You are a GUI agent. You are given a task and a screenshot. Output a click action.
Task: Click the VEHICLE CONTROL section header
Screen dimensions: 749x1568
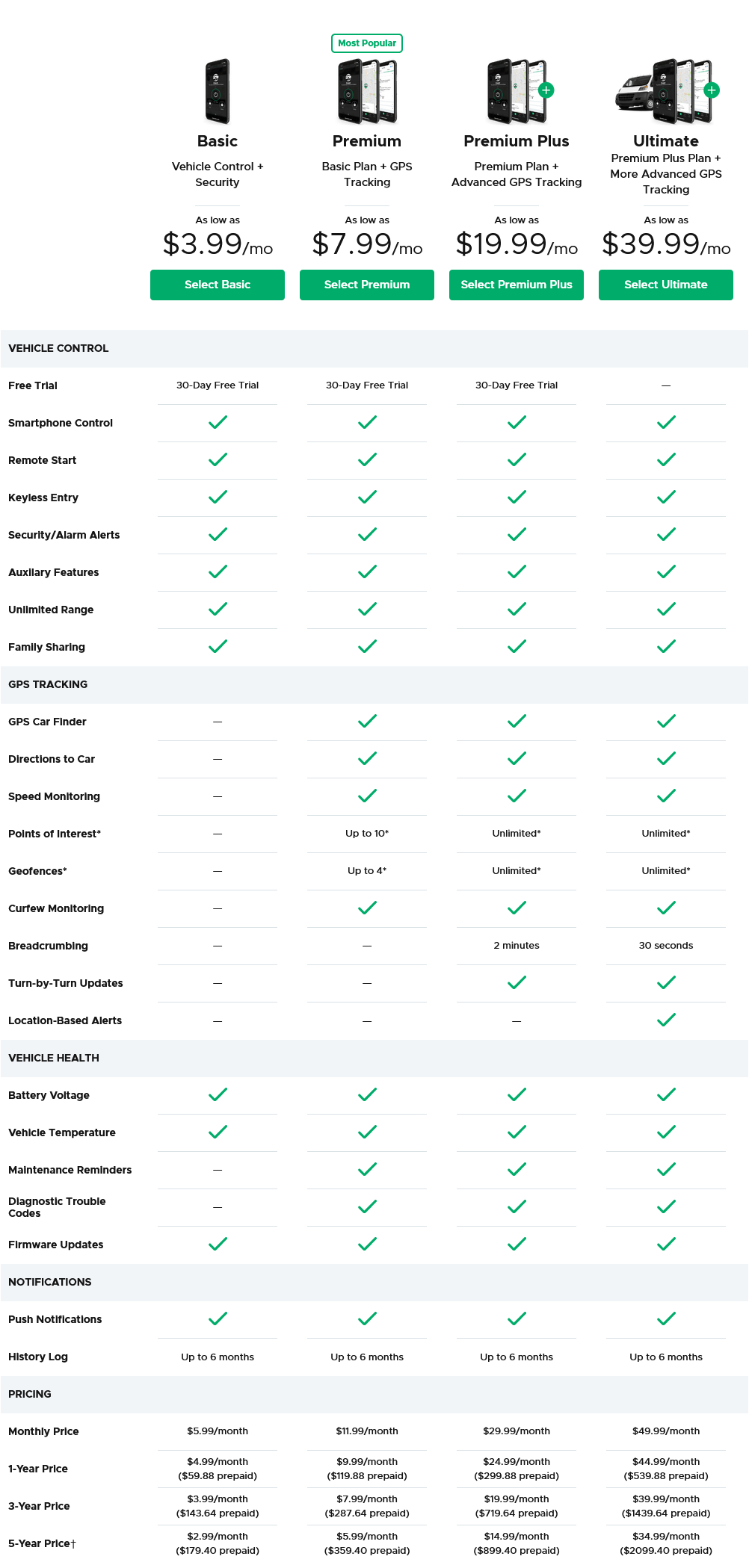pos(58,348)
